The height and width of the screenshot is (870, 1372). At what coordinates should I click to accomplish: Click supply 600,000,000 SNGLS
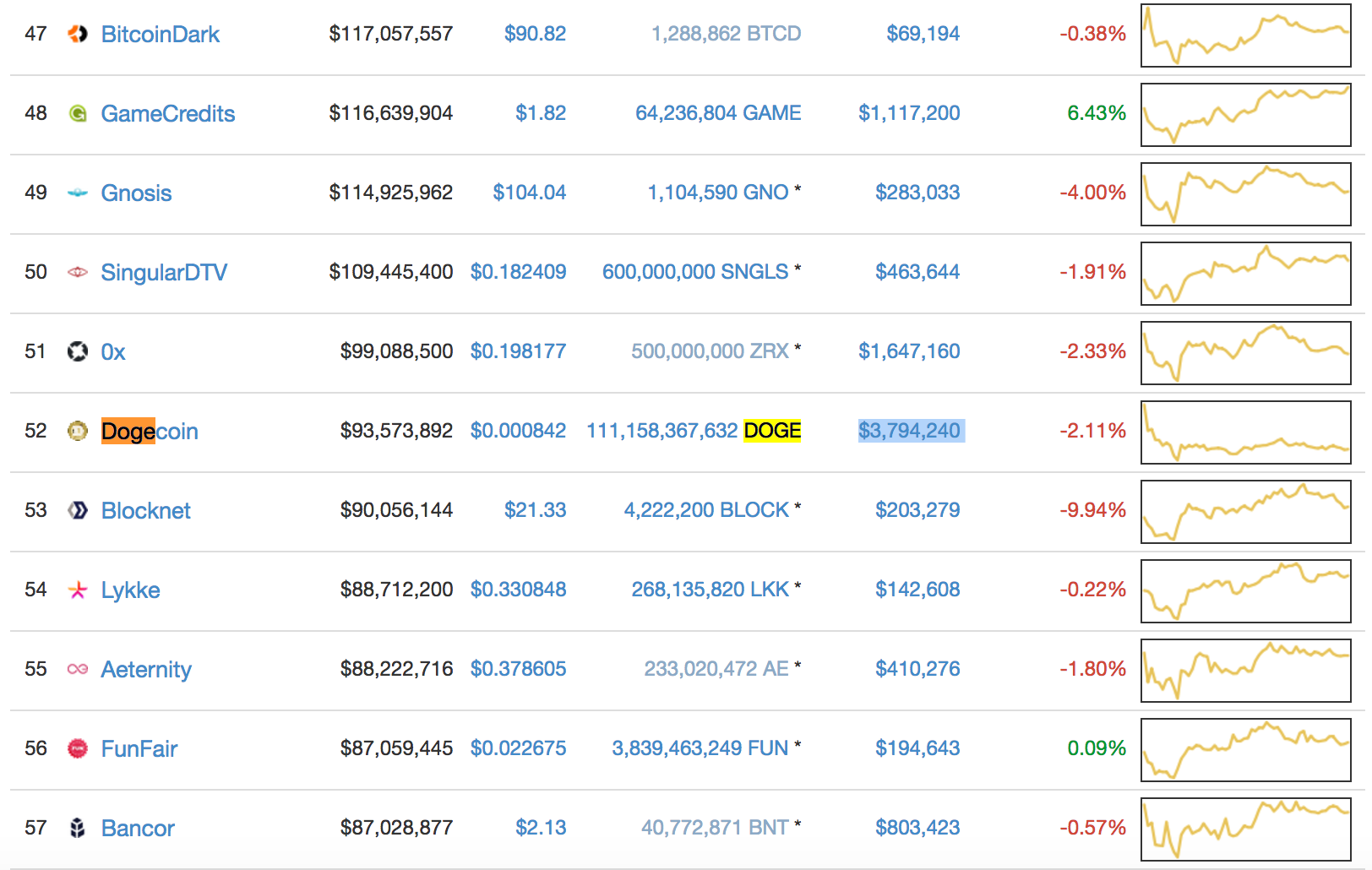695,272
